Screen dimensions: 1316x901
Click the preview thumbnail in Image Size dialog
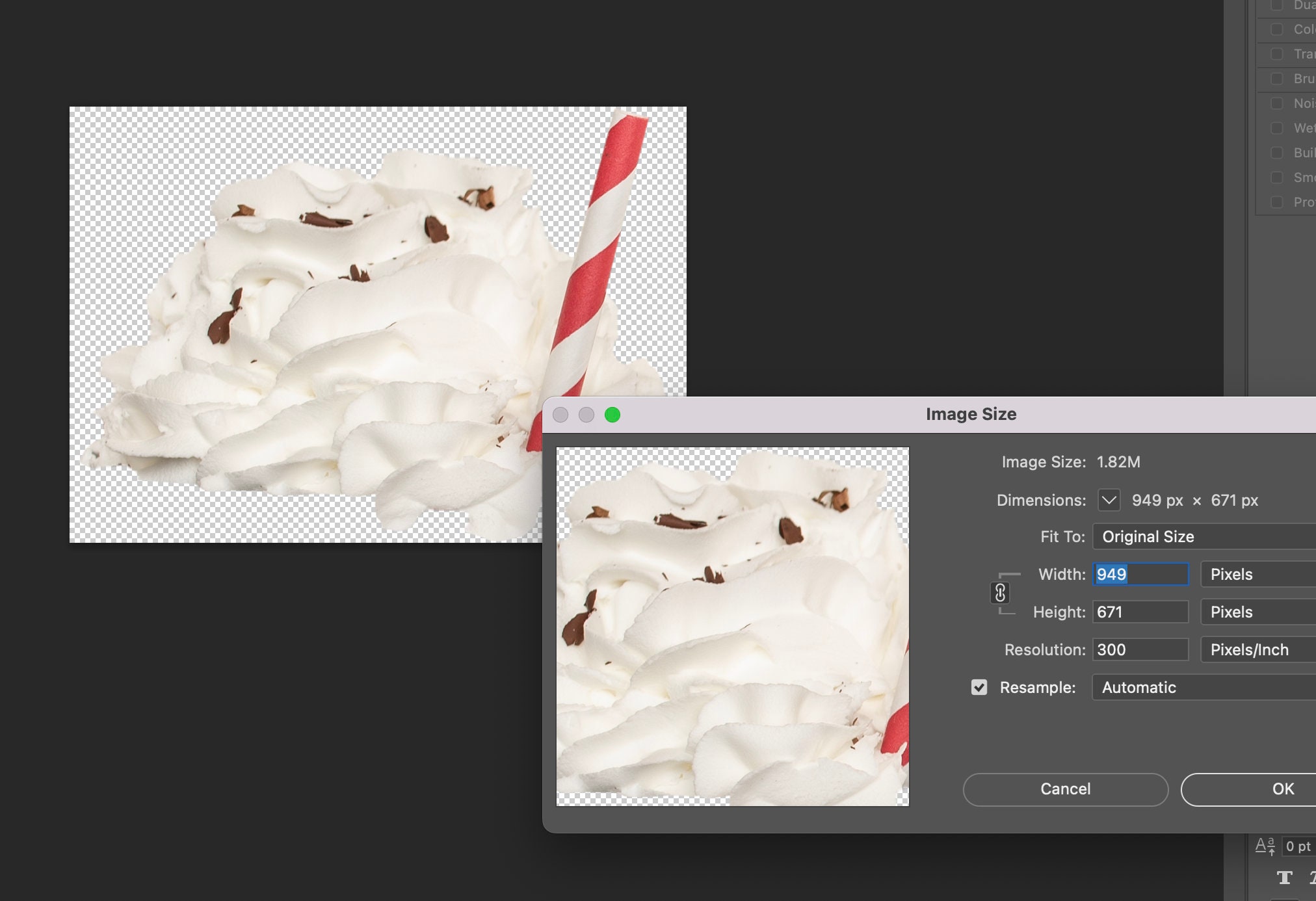tap(733, 627)
